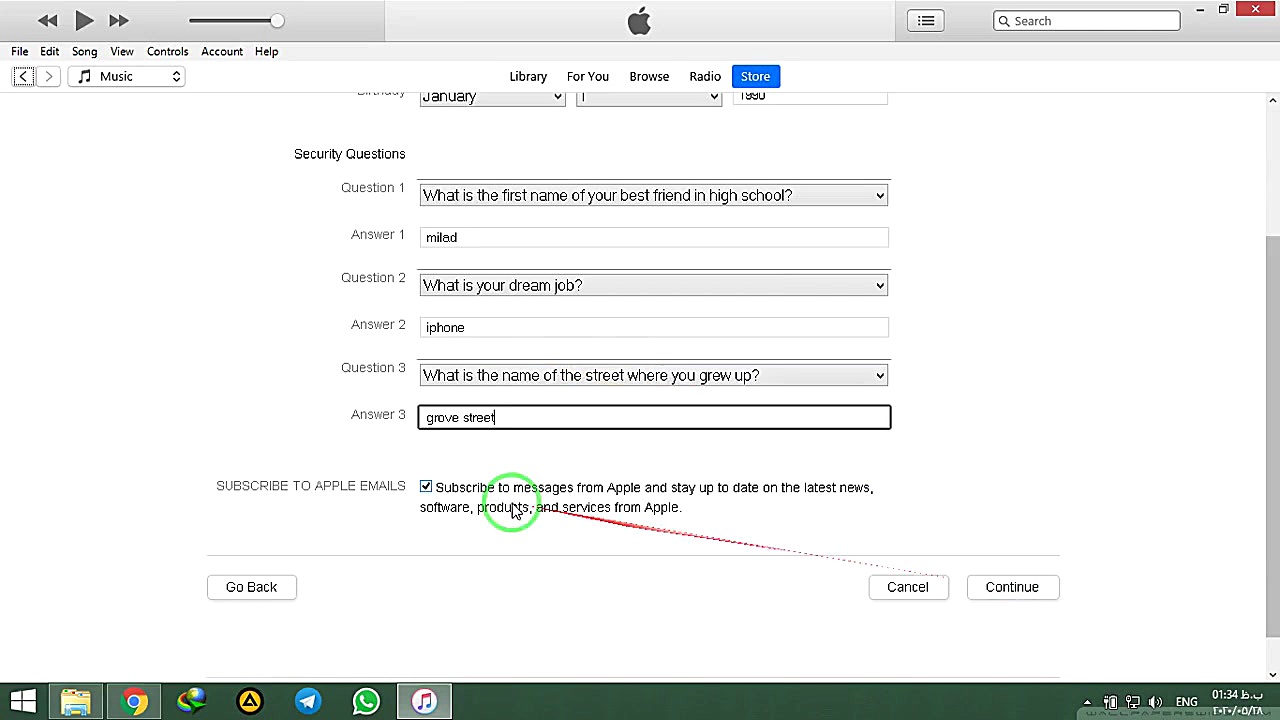Switch to the Radio tab
Screen dimensions: 1280x720
point(705,76)
